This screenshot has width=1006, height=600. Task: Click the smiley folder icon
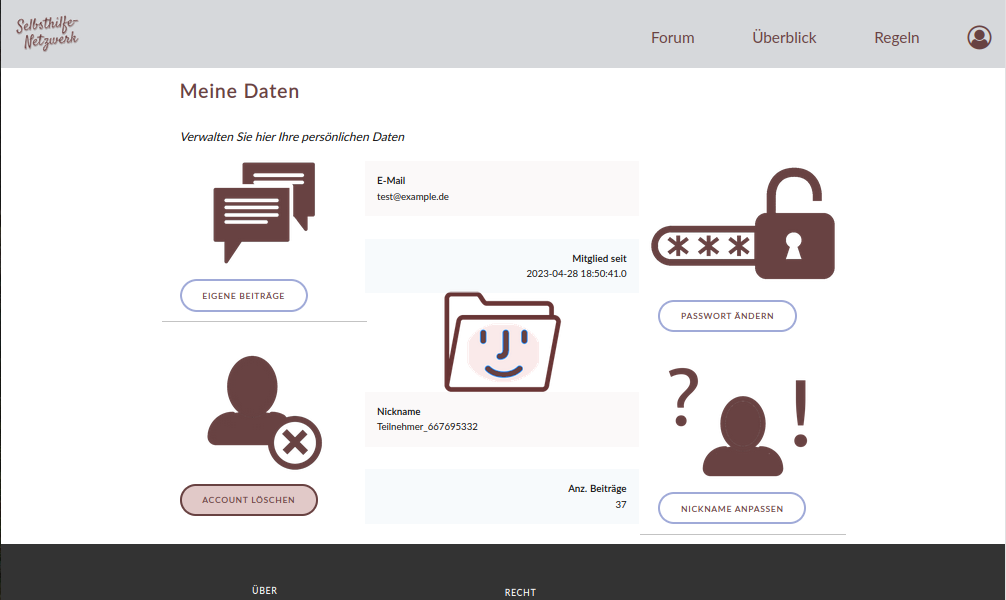502,342
